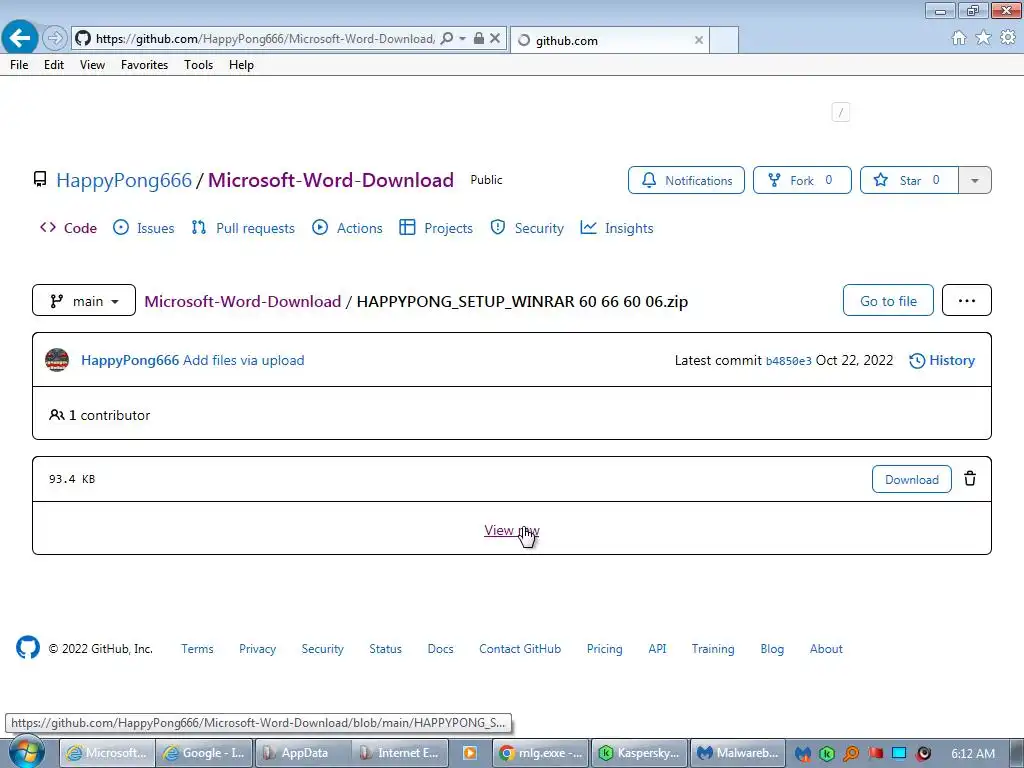Select the github.com browser tab
Screen dimensions: 1024x768
609,40
